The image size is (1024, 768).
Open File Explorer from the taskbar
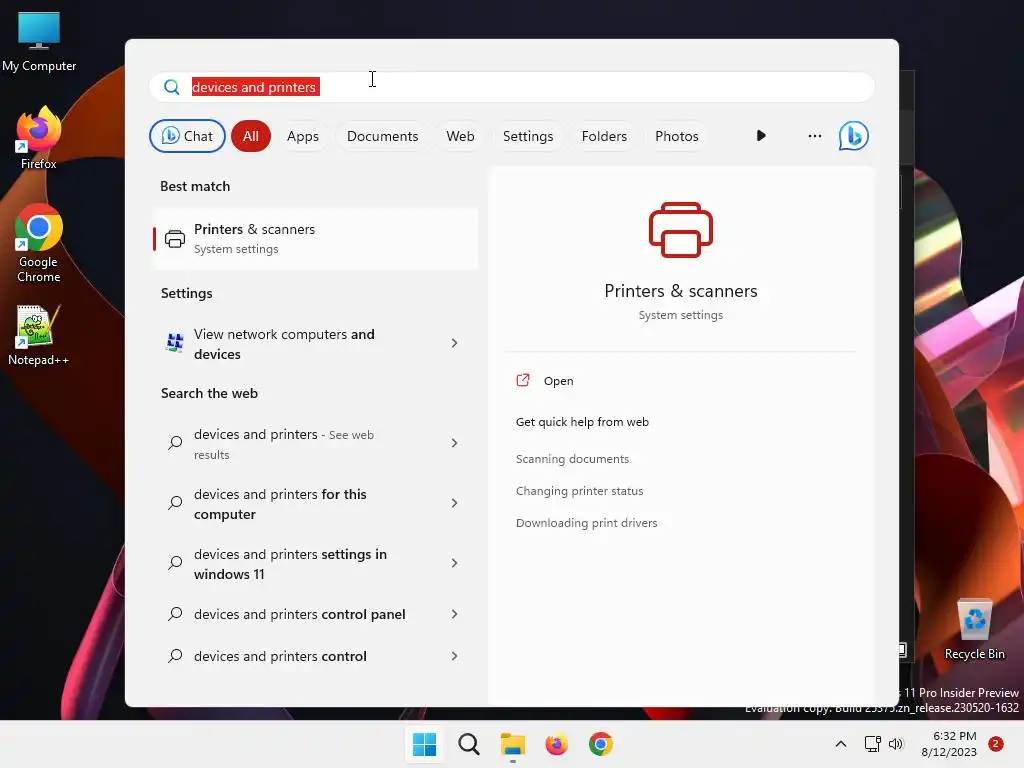513,744
